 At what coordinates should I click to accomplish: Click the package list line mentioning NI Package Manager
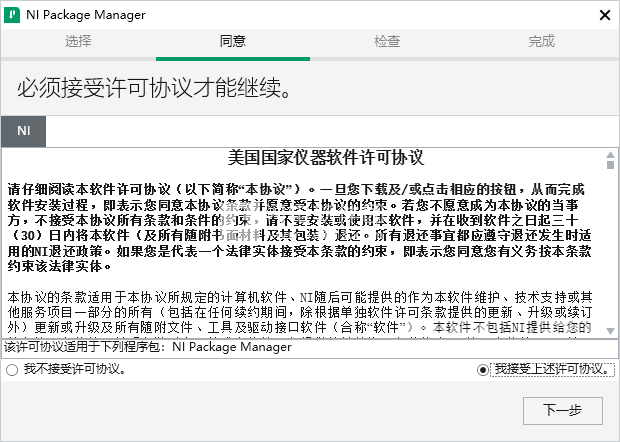(x=150, y=348)
